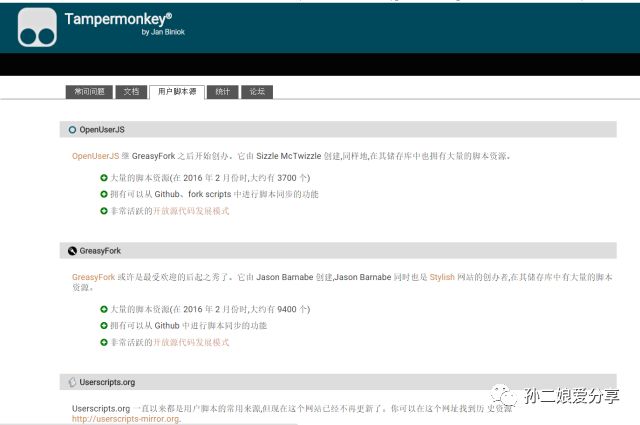Click the OpenUserJS section header
Image resolution: width=640 pixels, height=425 pixels.
pos(338,130)
